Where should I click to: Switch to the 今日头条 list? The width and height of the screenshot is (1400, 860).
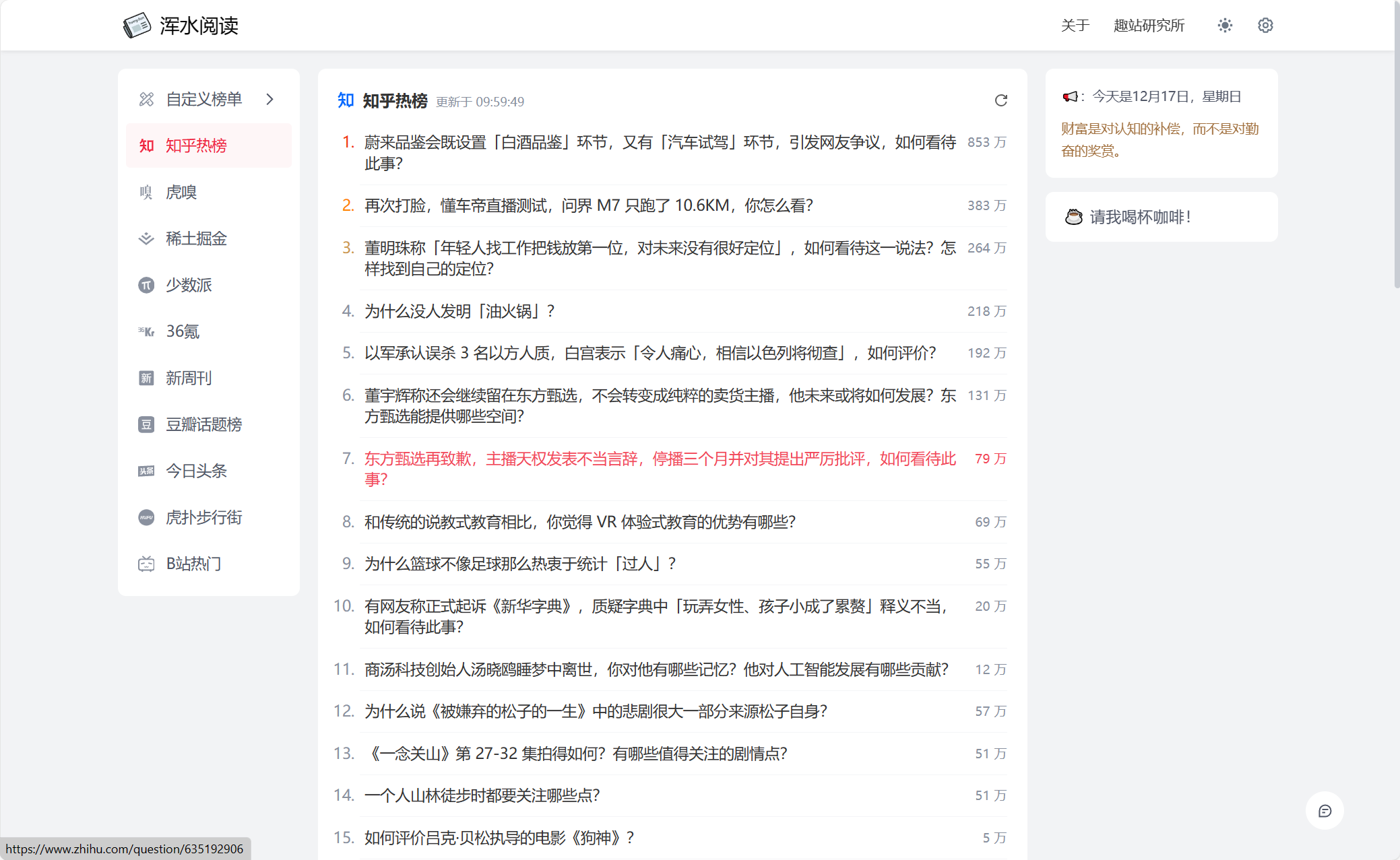point(196,471)
